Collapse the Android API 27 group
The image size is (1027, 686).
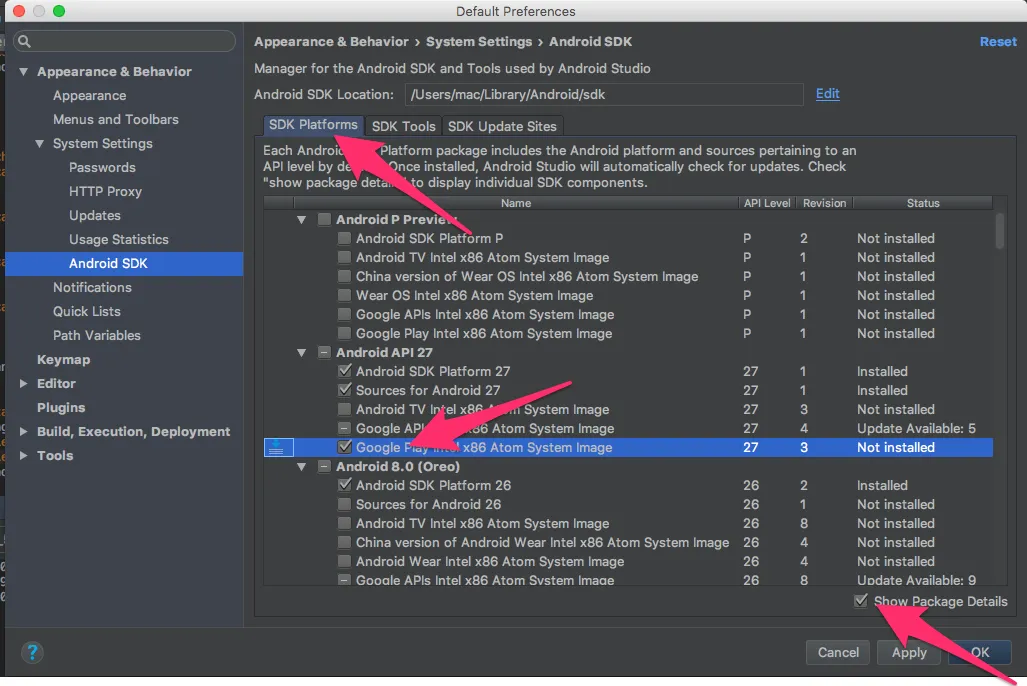[302, 353]
